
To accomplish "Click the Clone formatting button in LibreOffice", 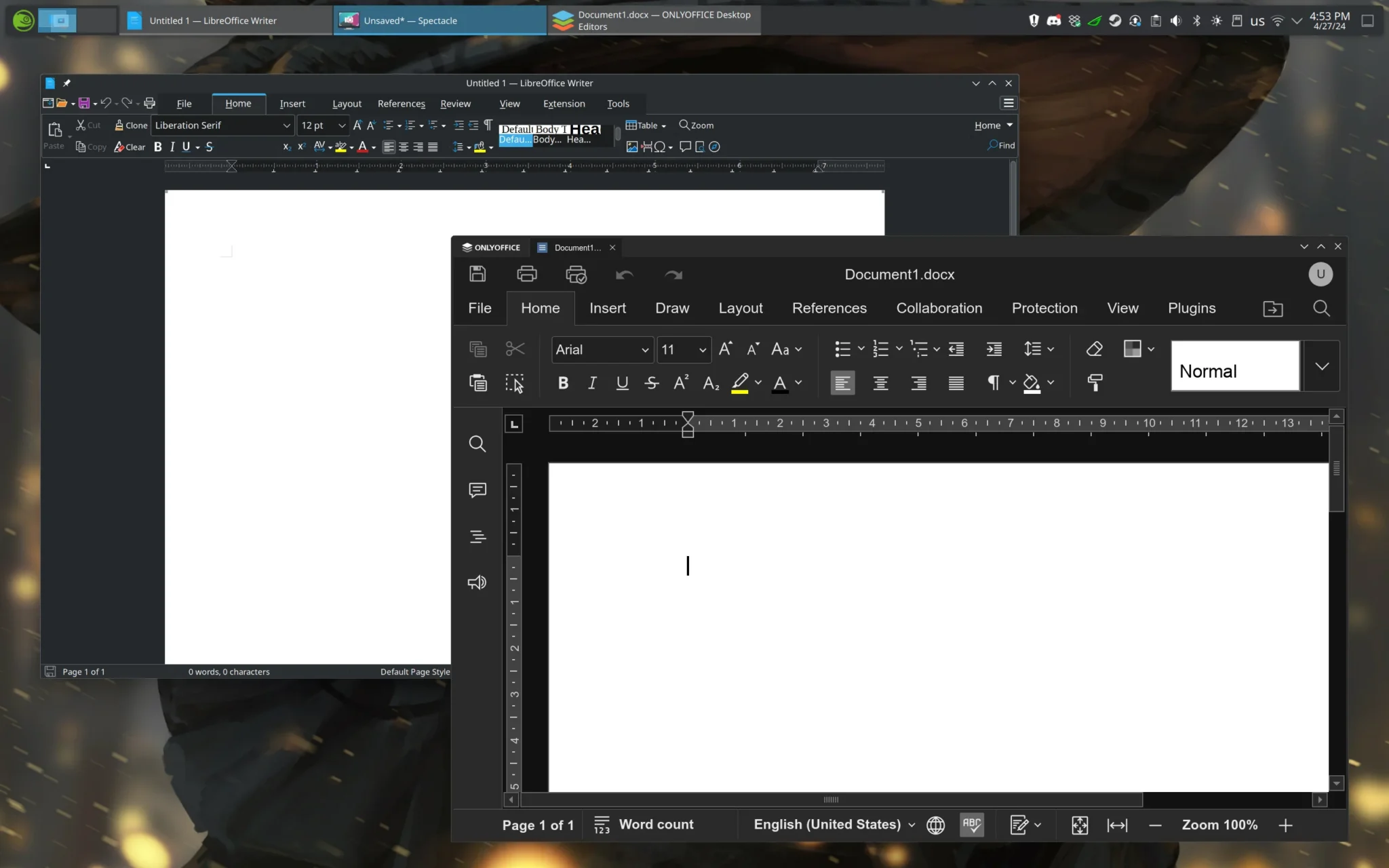I will point(131,125).
